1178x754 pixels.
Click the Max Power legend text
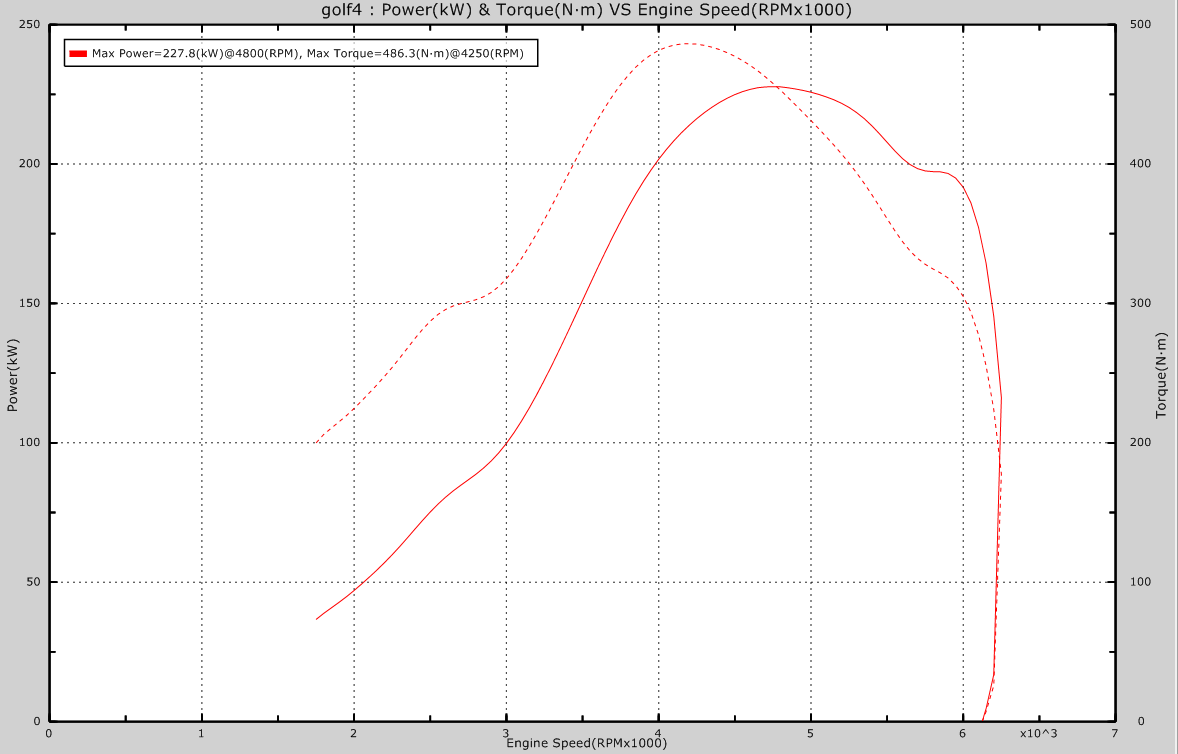click(308, 54)
